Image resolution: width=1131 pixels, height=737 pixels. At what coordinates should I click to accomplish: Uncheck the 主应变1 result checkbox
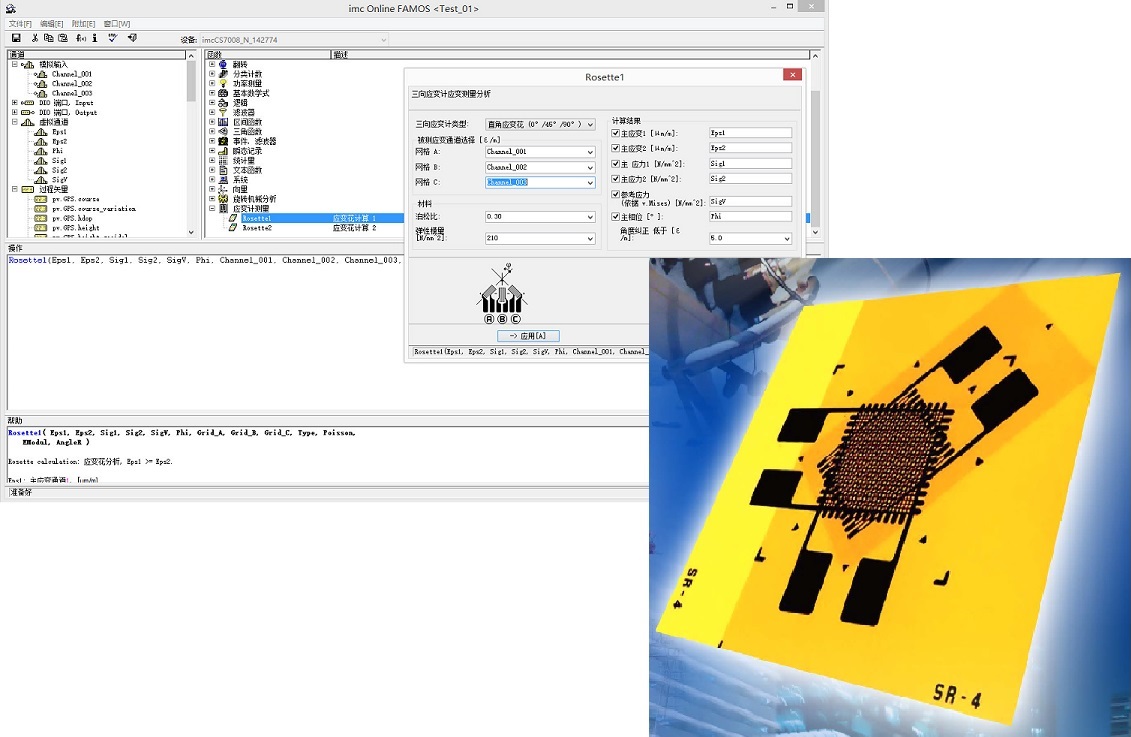(615, 133)
